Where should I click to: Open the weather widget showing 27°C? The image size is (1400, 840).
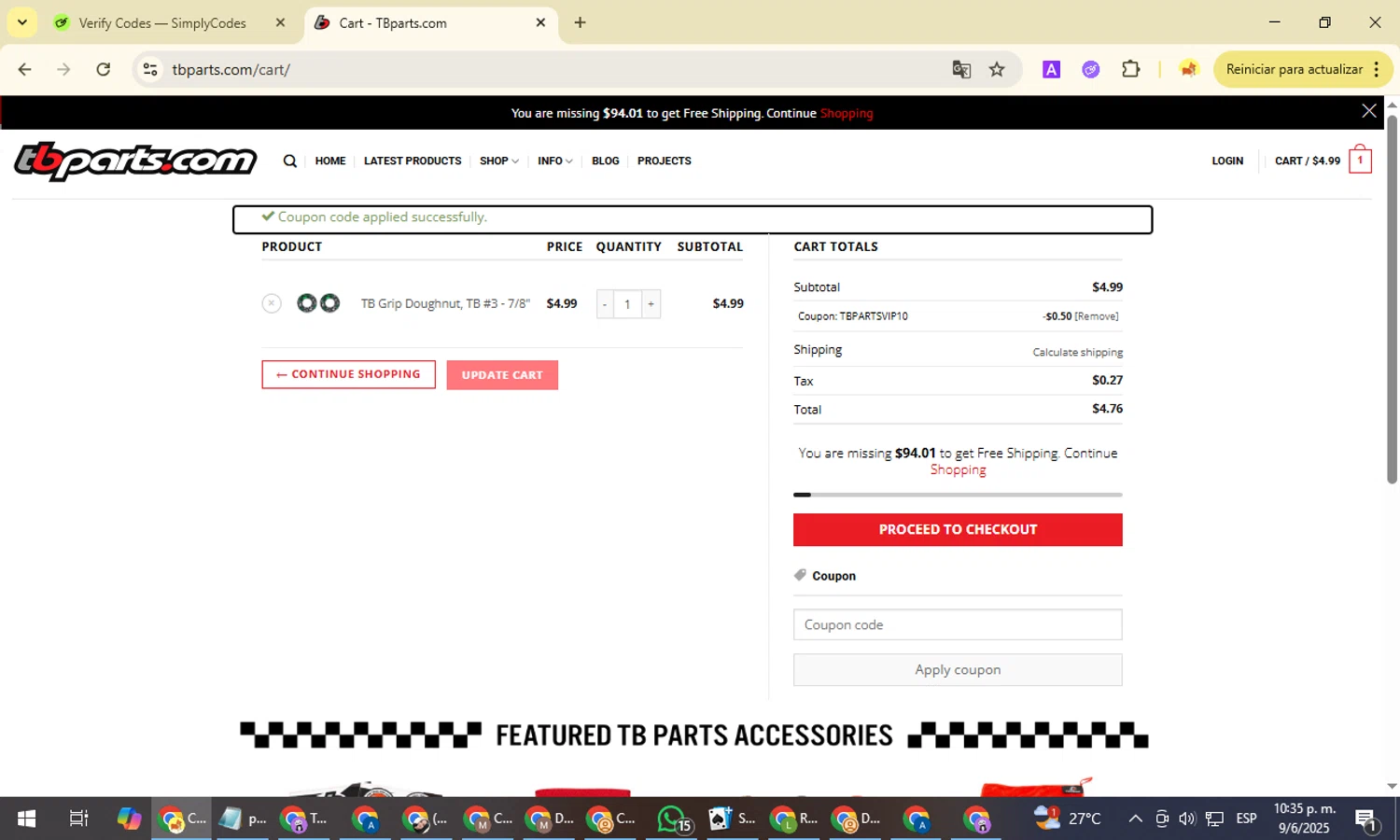click(x=1067, y=819)
